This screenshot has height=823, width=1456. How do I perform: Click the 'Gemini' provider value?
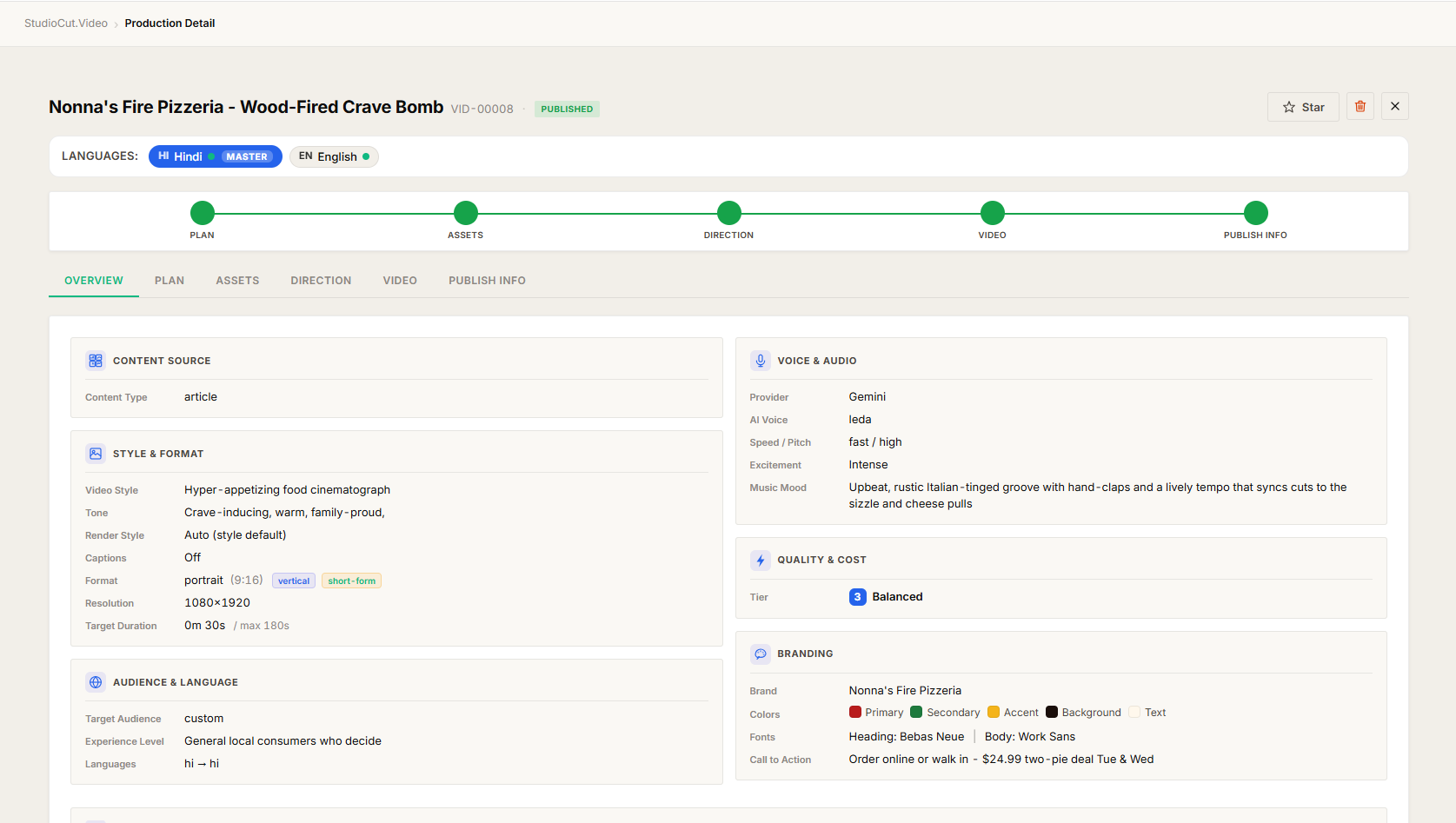pos(868,397)
